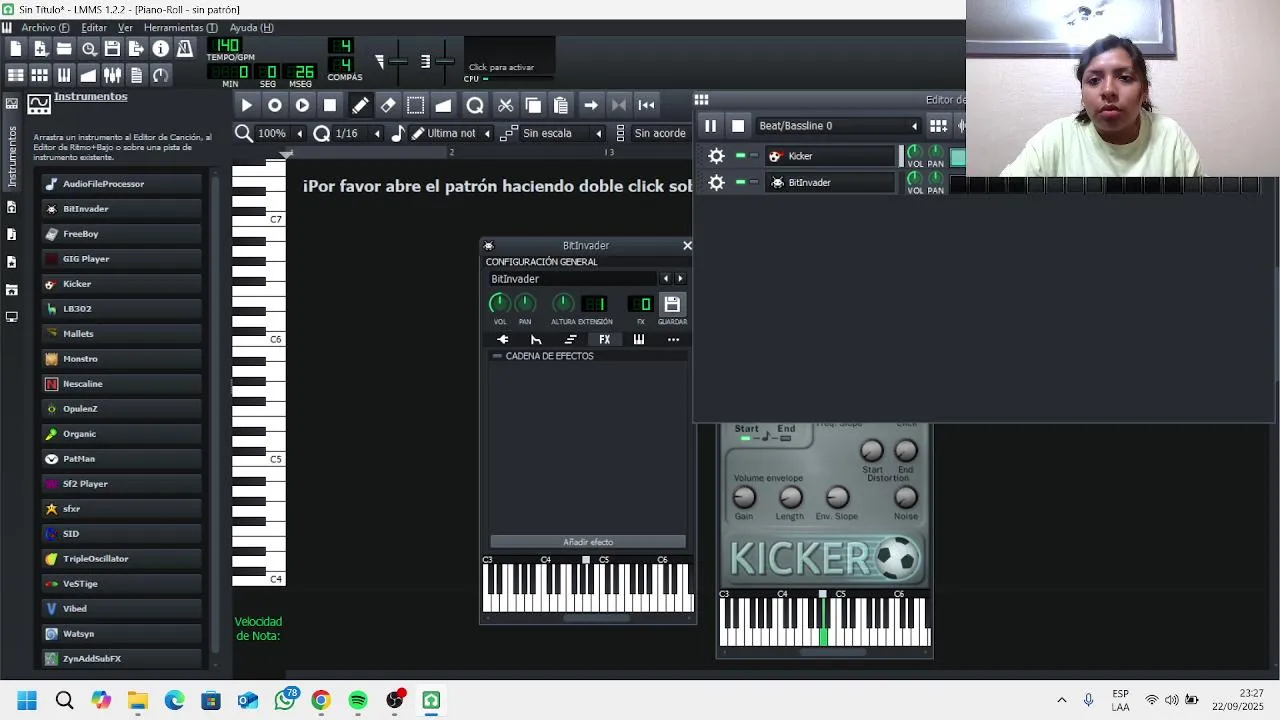Play the piano roll pattern
Screen dimensions: 1280x720
click(247, 105)
